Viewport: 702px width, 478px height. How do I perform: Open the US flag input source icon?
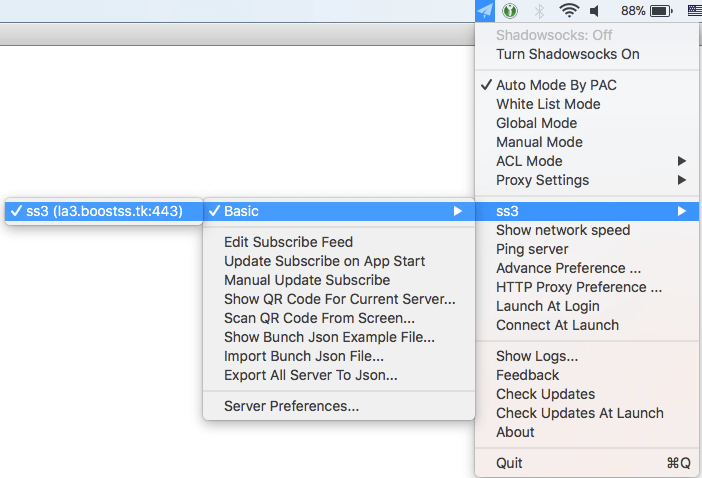click(694, 11)
